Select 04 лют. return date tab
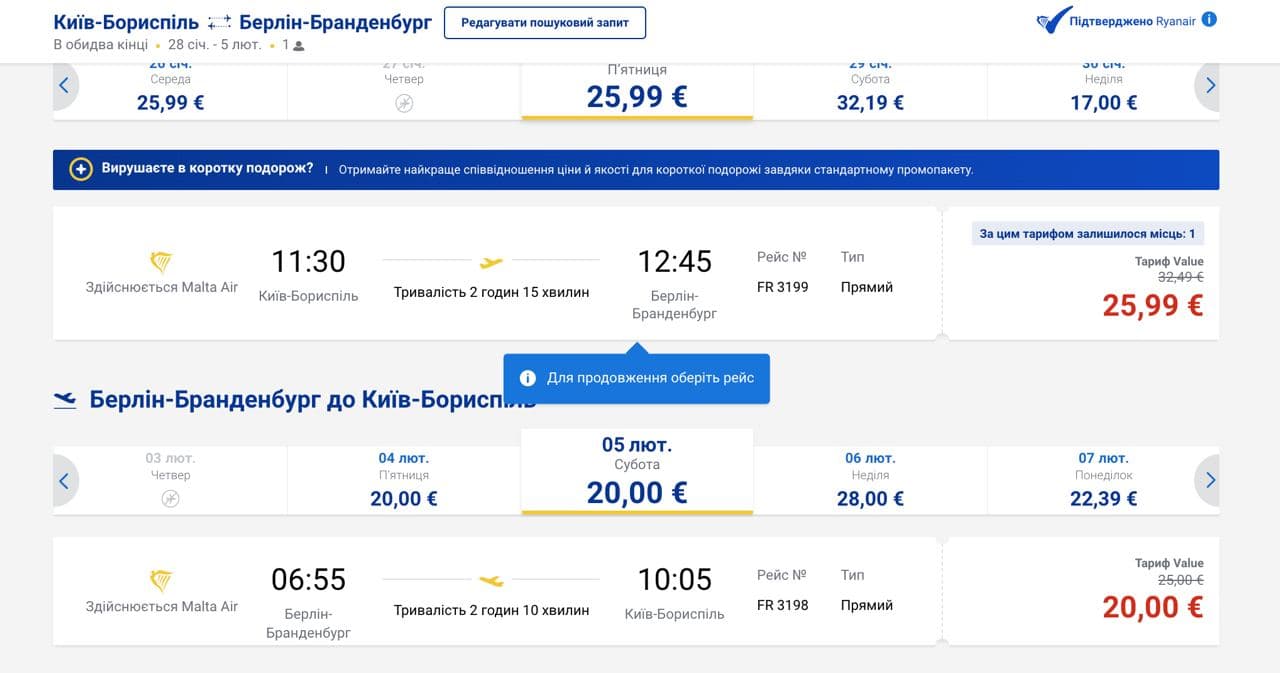 pos(404,480)
